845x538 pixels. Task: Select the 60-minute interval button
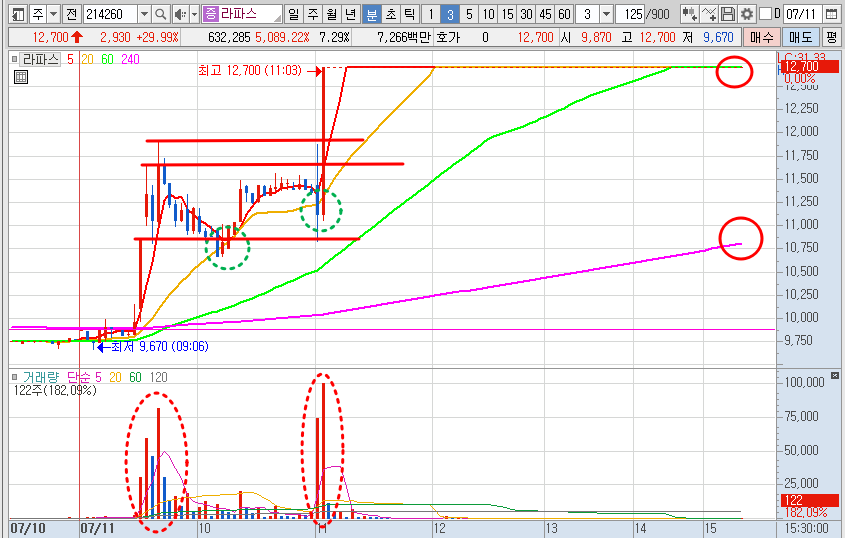pyautogui.click(x=564, y=14)
